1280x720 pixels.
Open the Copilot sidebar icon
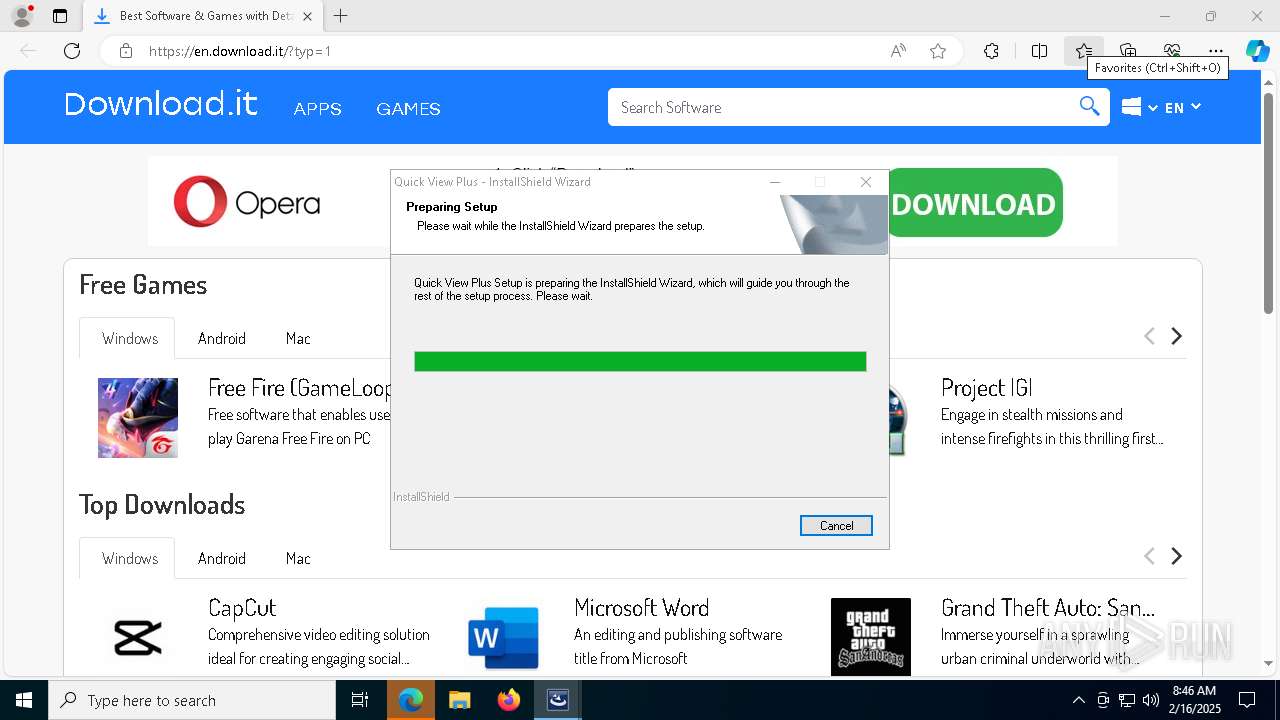coord(1257,51)
